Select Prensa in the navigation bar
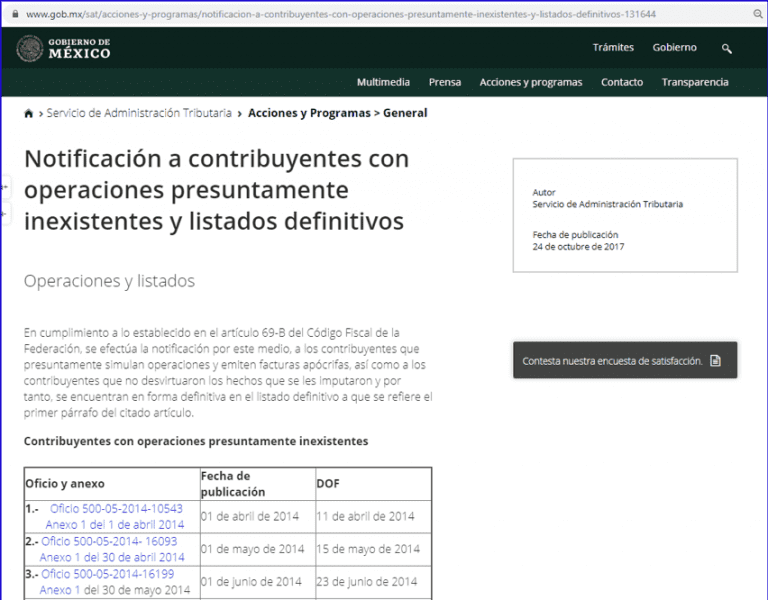Viewport: 768px width, 600px height. tap(445, 82)
